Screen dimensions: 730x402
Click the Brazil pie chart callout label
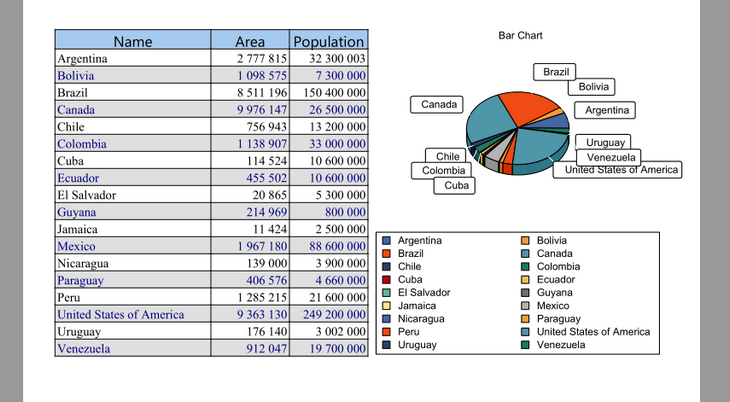[x=554, y=72]
